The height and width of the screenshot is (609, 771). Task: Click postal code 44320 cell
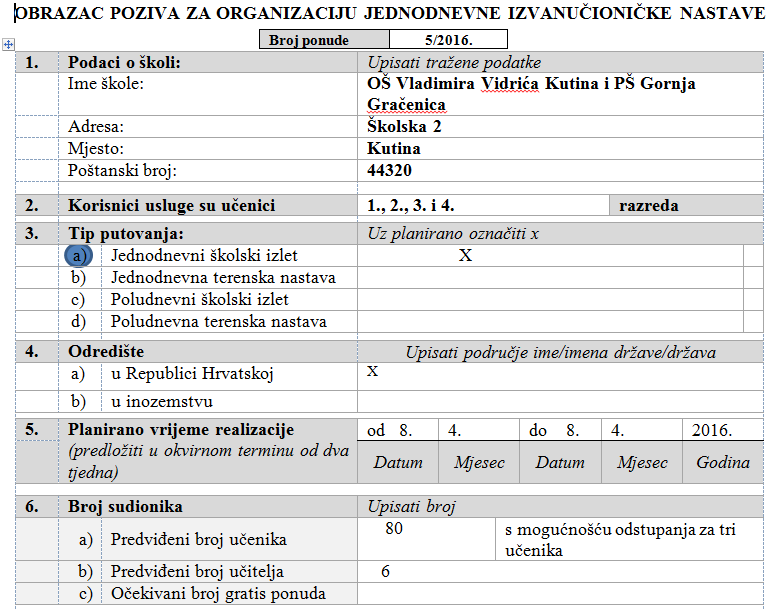click(561, 170)
